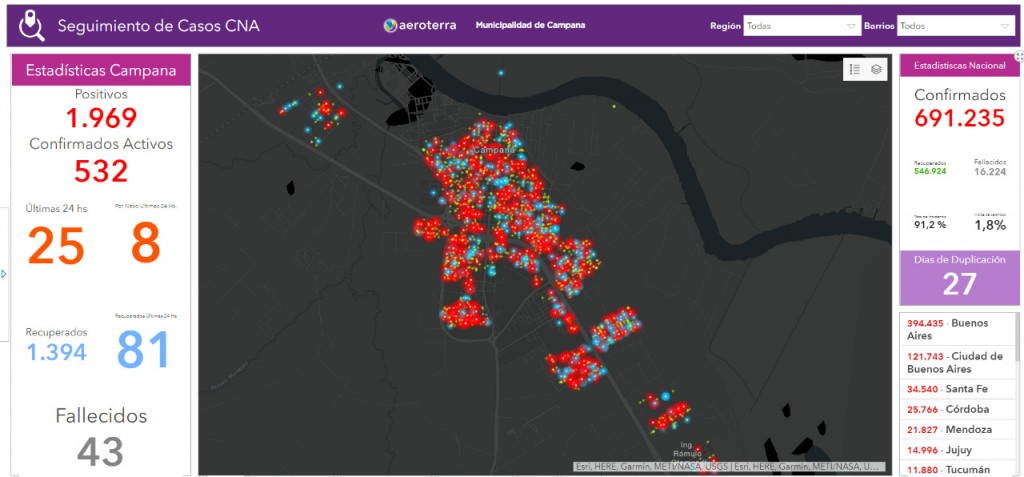
Task: Open the map legend list icon
Action: (x=855, y=69)
